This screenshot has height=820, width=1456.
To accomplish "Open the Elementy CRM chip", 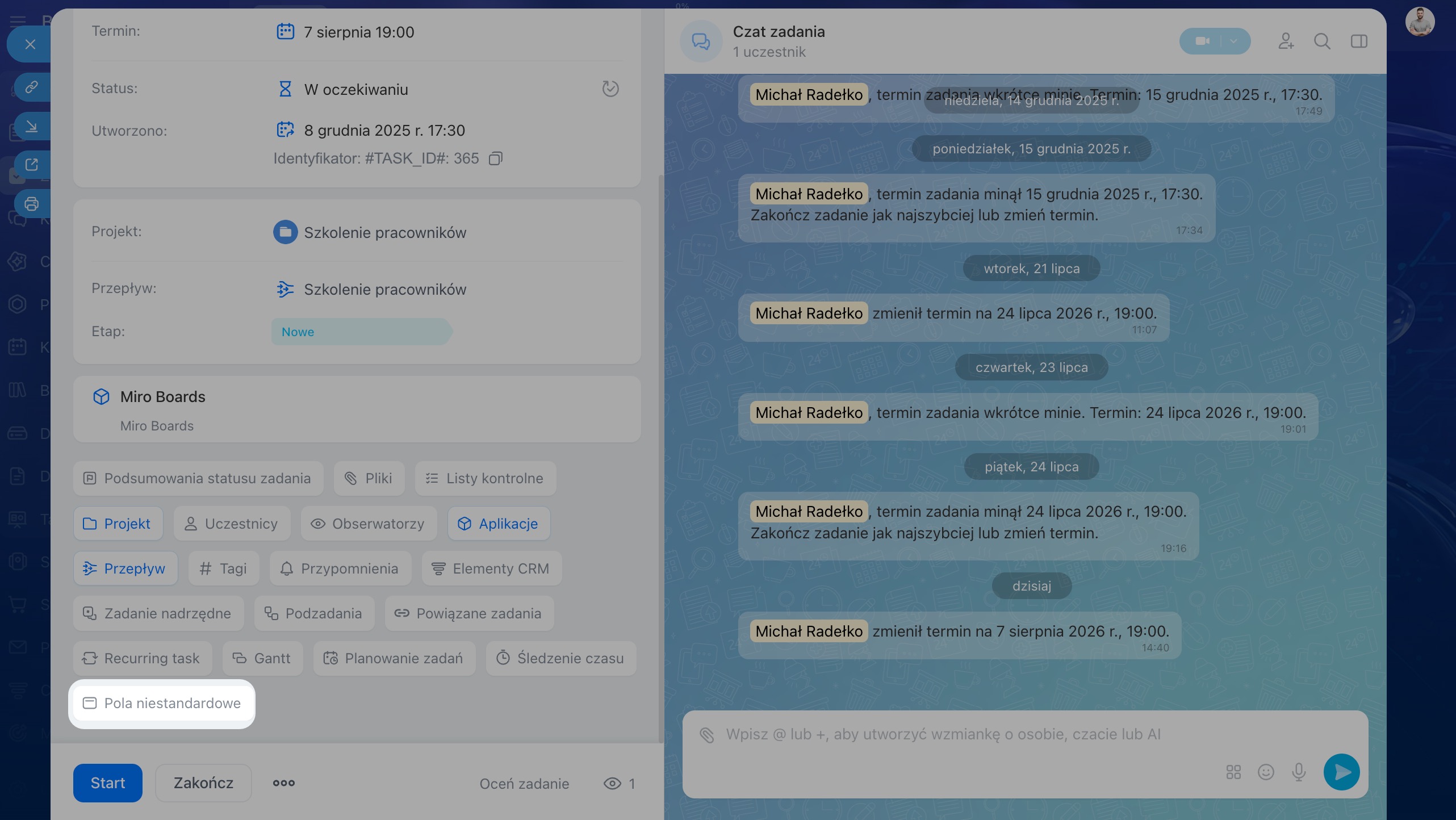I will pyautogui.click(x=492, y=568).
